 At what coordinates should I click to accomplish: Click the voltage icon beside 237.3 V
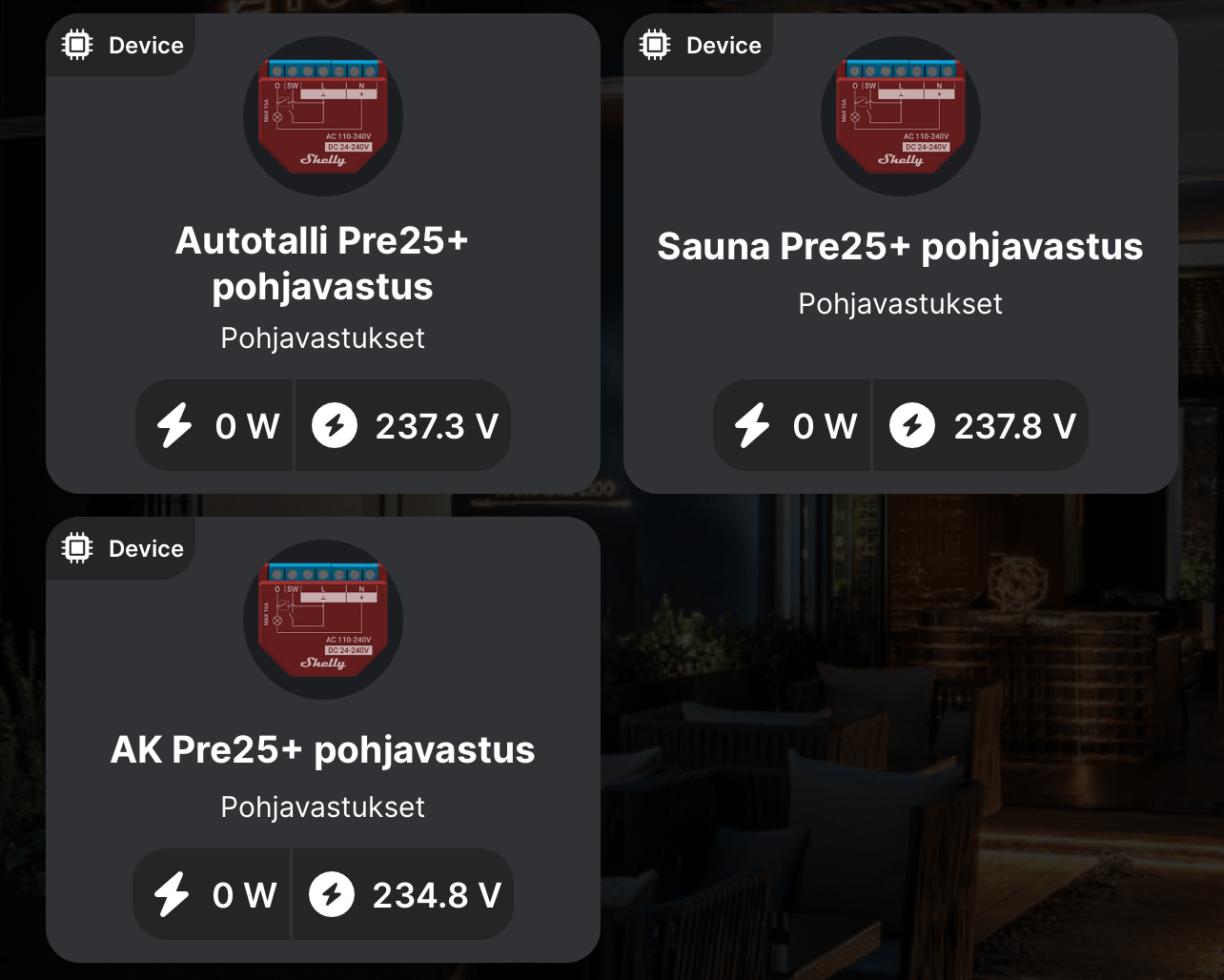[x=335, y=425]
